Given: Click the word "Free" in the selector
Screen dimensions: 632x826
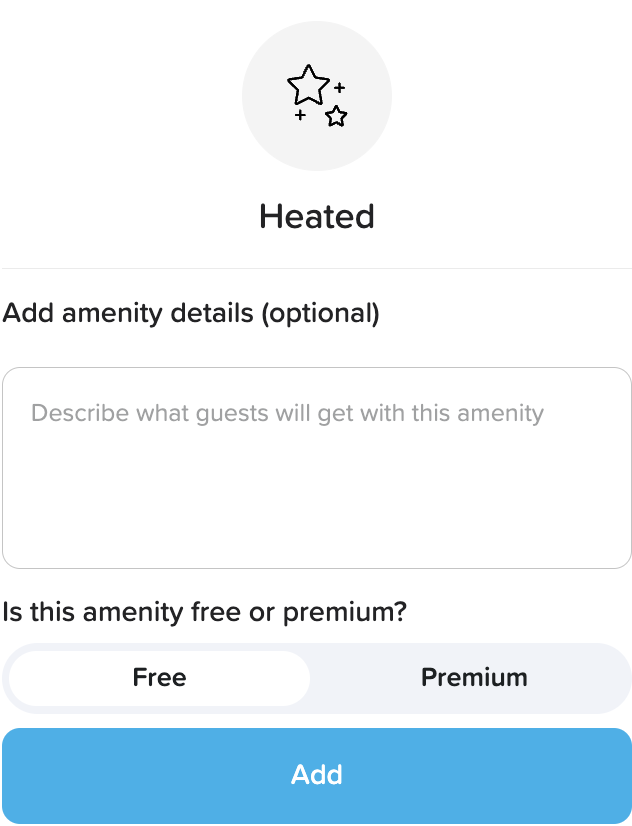Looking at the screenshot, I should (x=160, y=678).
